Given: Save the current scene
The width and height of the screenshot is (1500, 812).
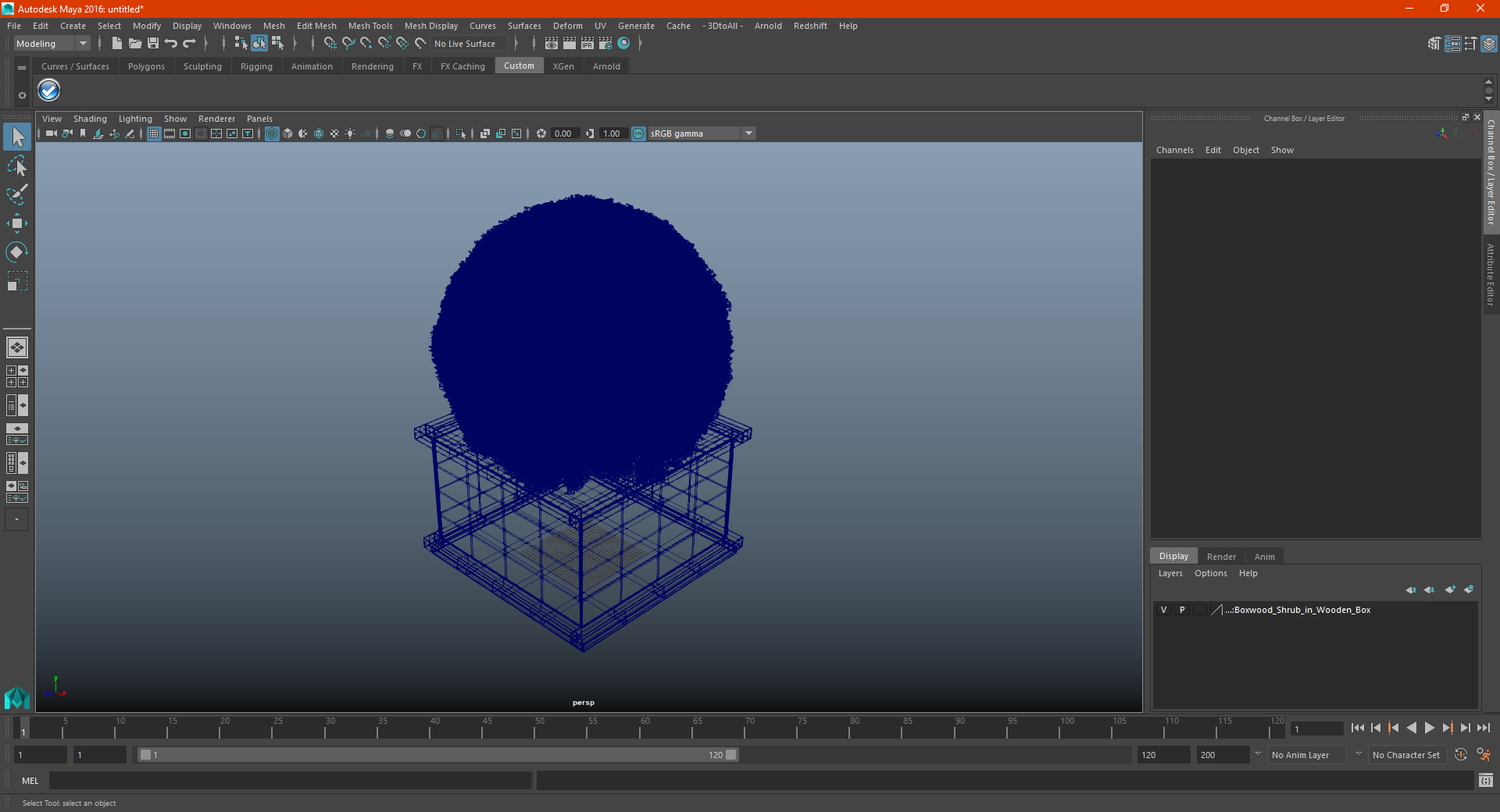Looking at the screenshot, I should coord(153,44).
